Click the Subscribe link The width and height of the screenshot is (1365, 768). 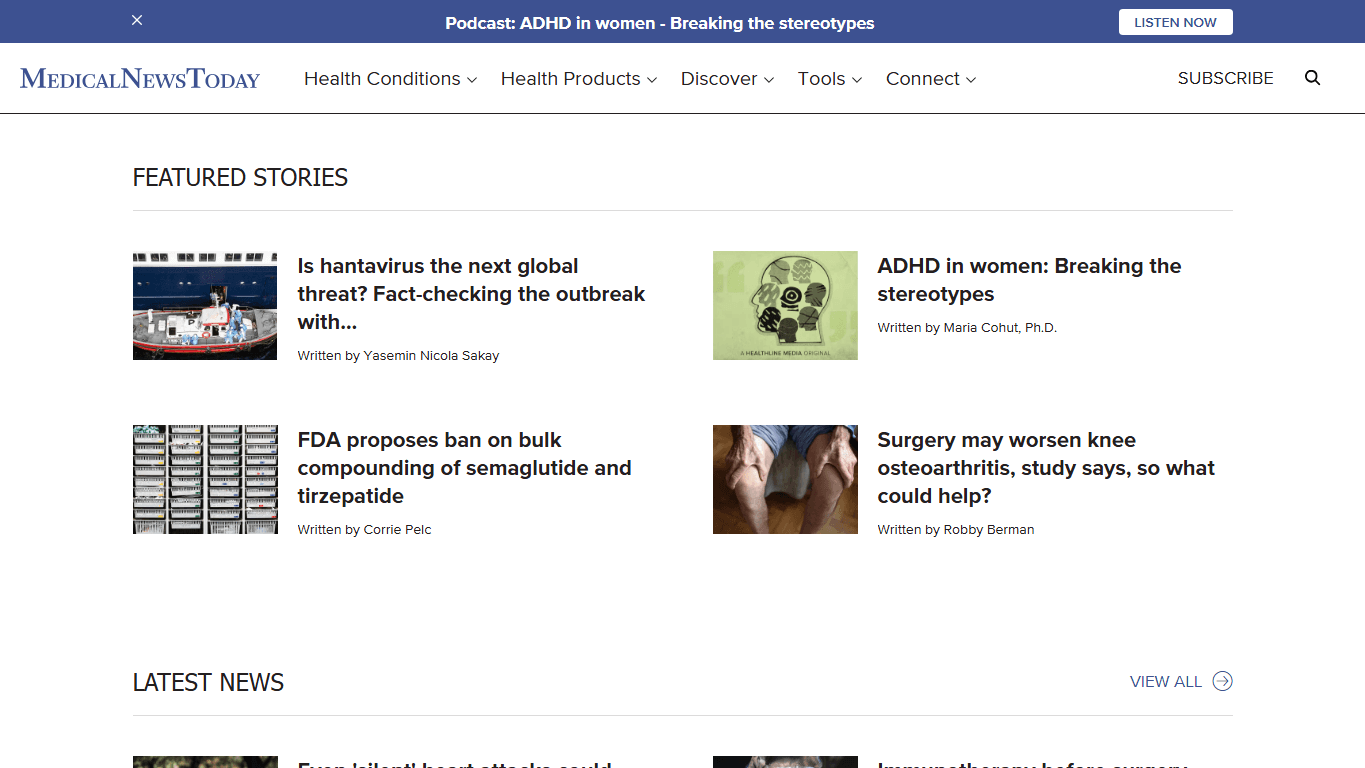tap(1225, 78)
